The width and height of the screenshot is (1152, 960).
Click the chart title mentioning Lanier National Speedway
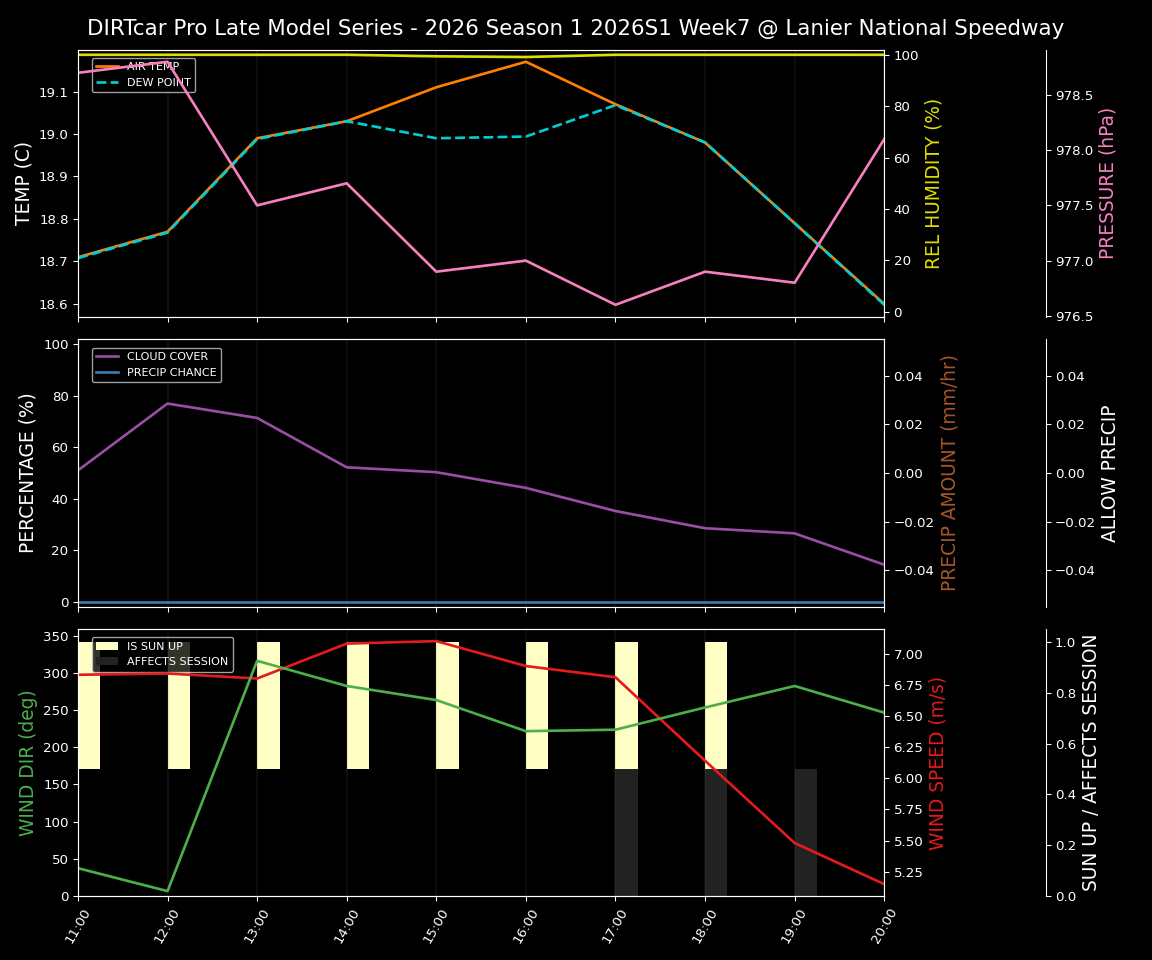[576, 28]
